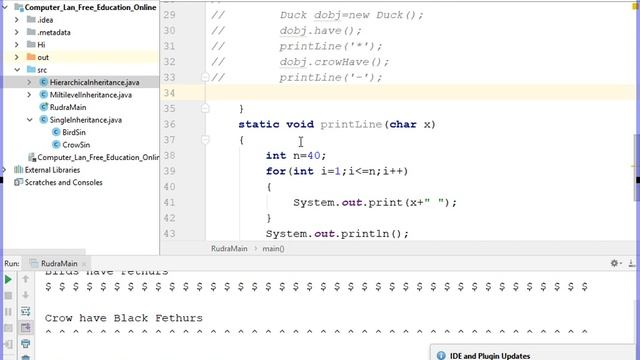Select Scratches and Consoles entry

point(63,182)
